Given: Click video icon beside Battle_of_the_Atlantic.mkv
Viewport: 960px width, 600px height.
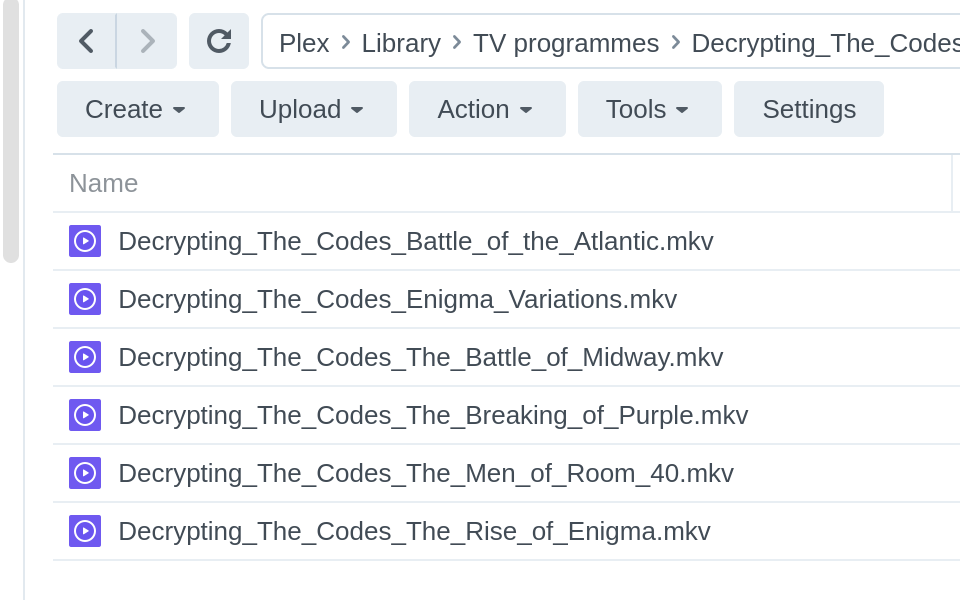Looking at the screenshot, I should [85, 241].
